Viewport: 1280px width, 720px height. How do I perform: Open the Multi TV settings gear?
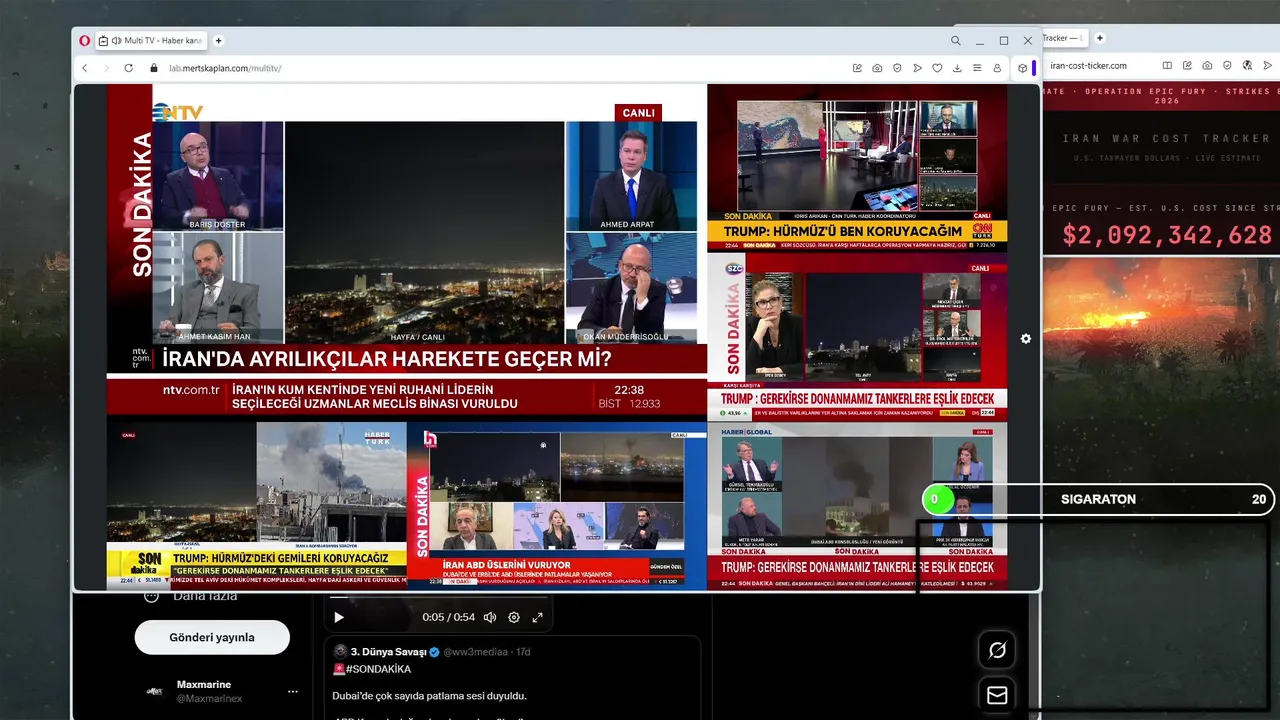(1025, 339)
